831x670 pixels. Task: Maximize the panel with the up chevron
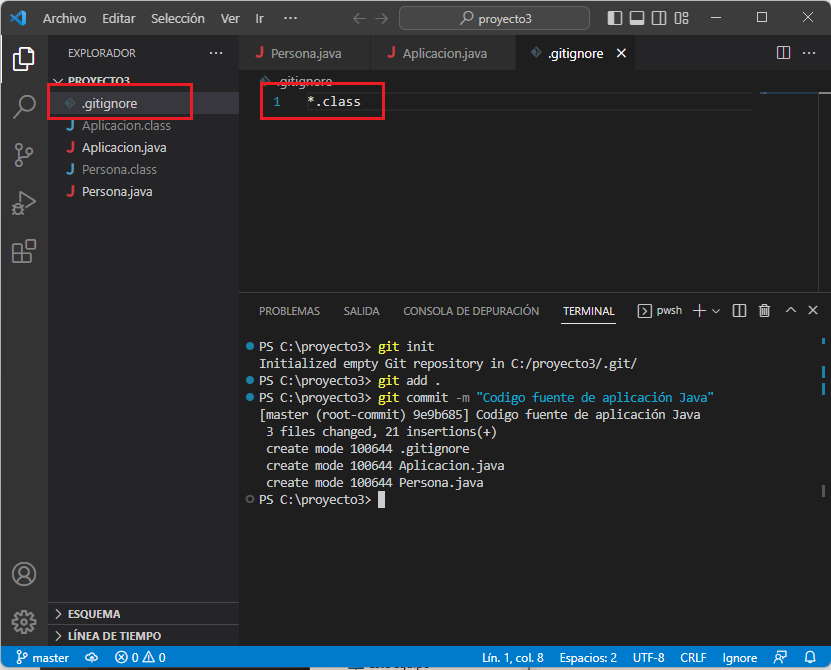790,310
